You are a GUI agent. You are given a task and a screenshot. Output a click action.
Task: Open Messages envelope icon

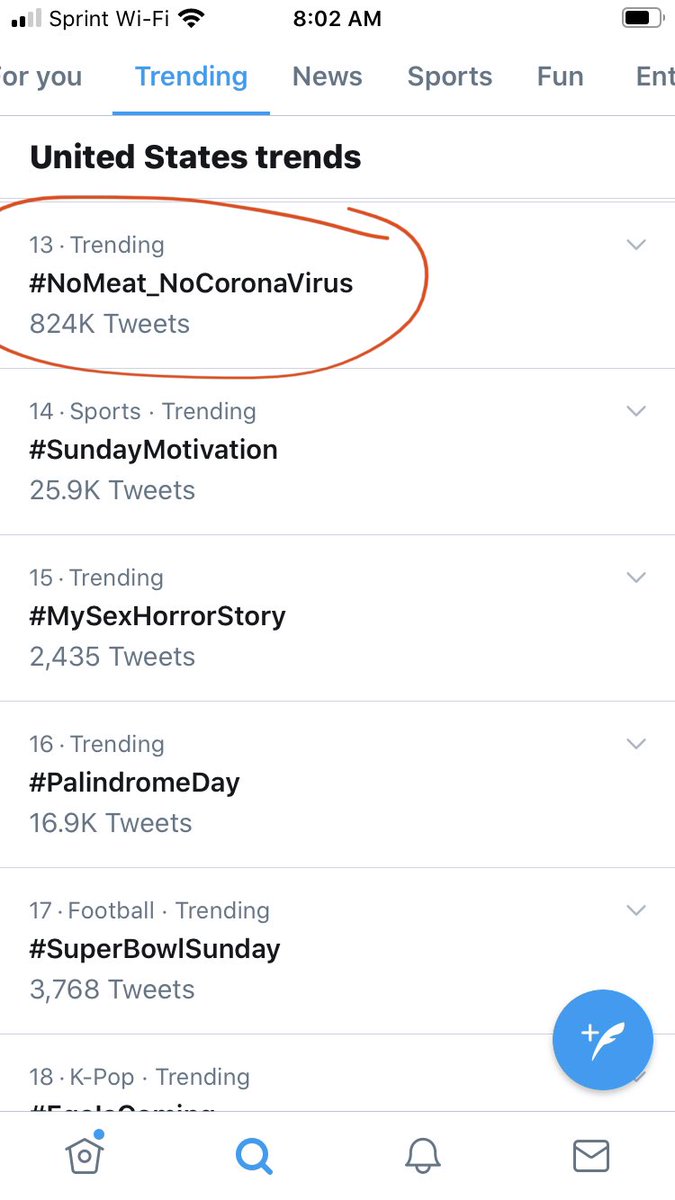pyautogui.click(x=591, y=1156)
